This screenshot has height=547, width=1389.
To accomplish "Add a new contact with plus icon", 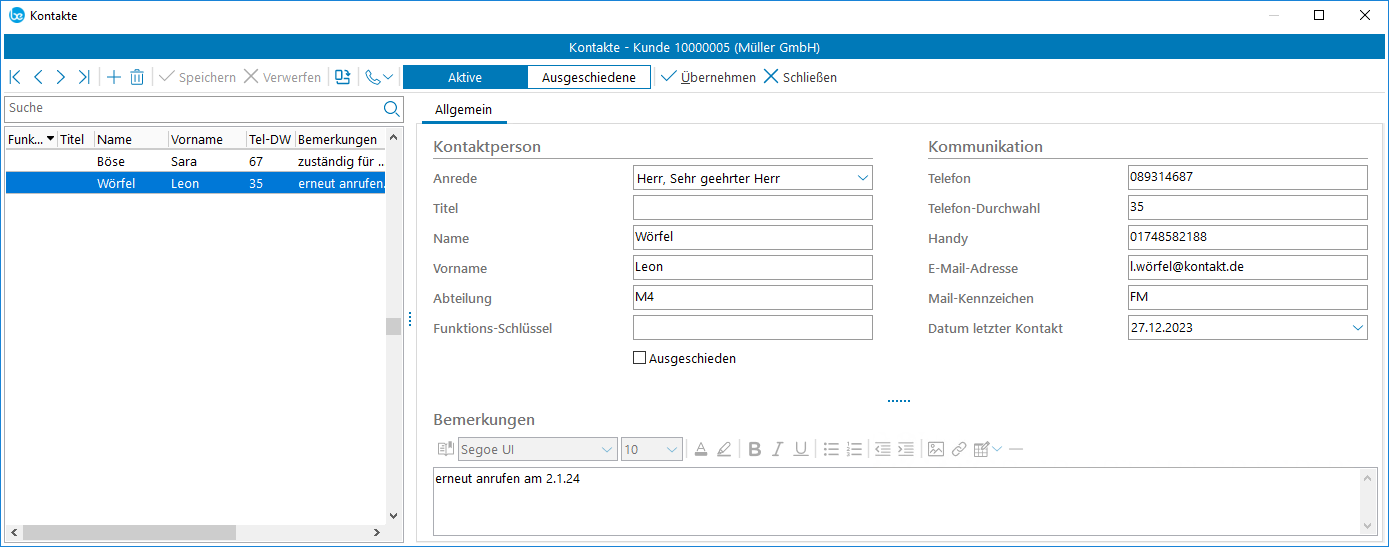I will pyautogui.click(x=113, y=77).
